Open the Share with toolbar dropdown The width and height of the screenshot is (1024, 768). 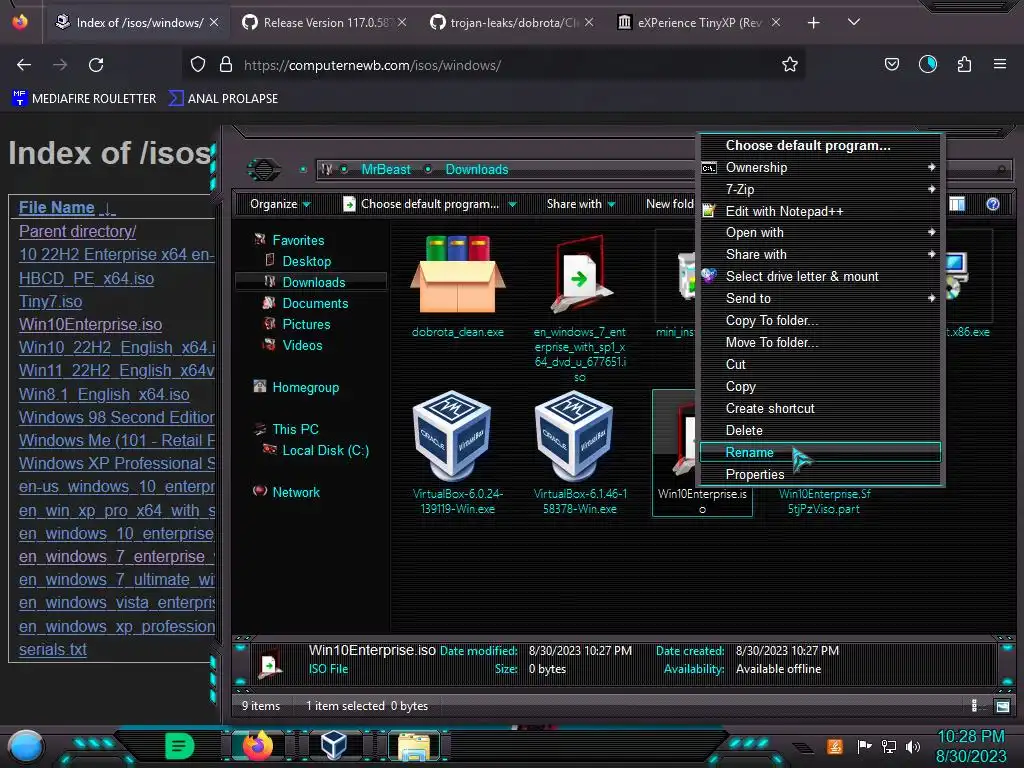click(581, 204)
